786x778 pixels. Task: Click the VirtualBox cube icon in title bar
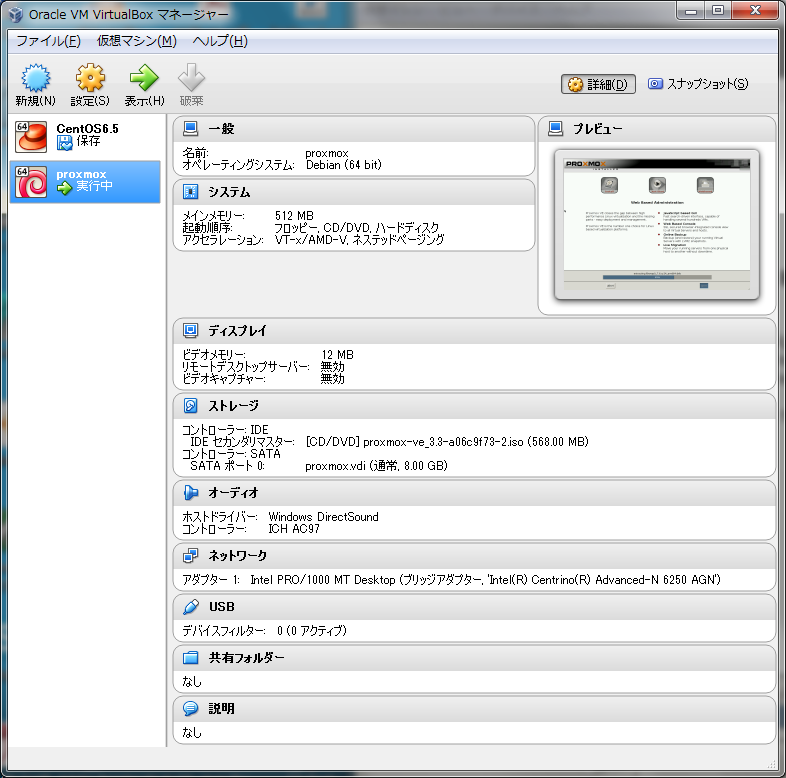pos(16,14)
